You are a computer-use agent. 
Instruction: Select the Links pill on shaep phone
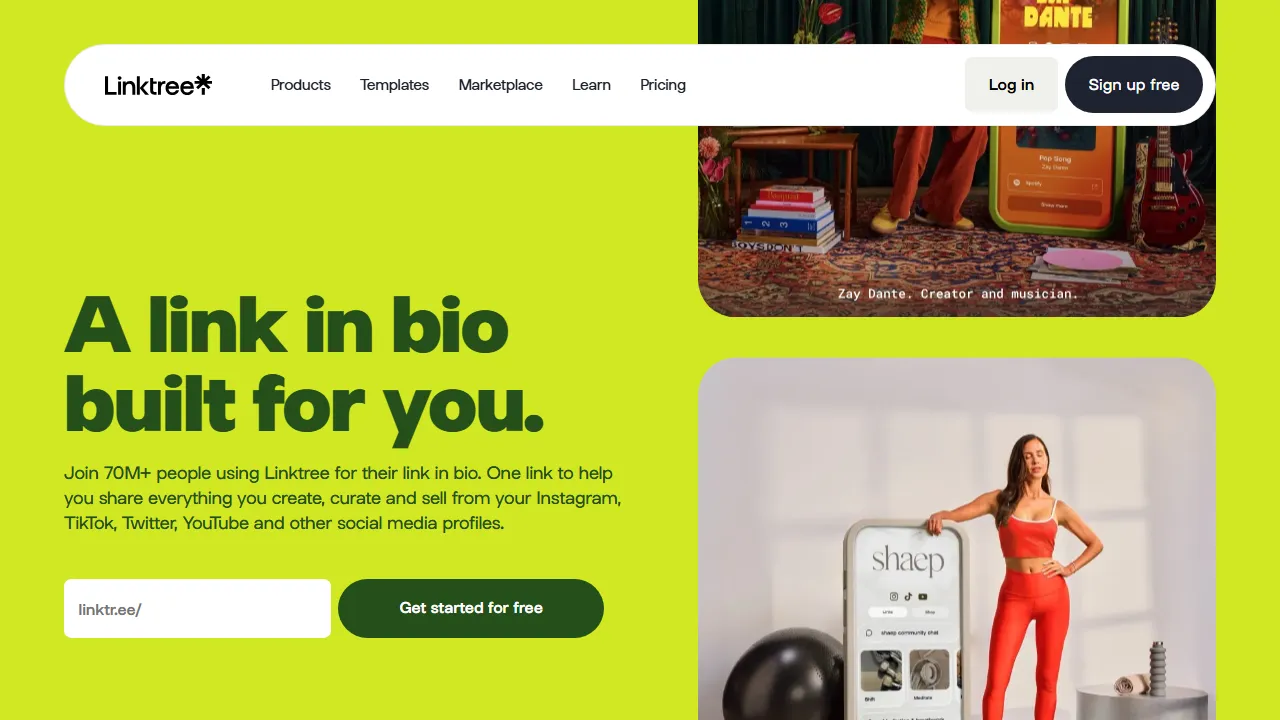pos(888,612)
